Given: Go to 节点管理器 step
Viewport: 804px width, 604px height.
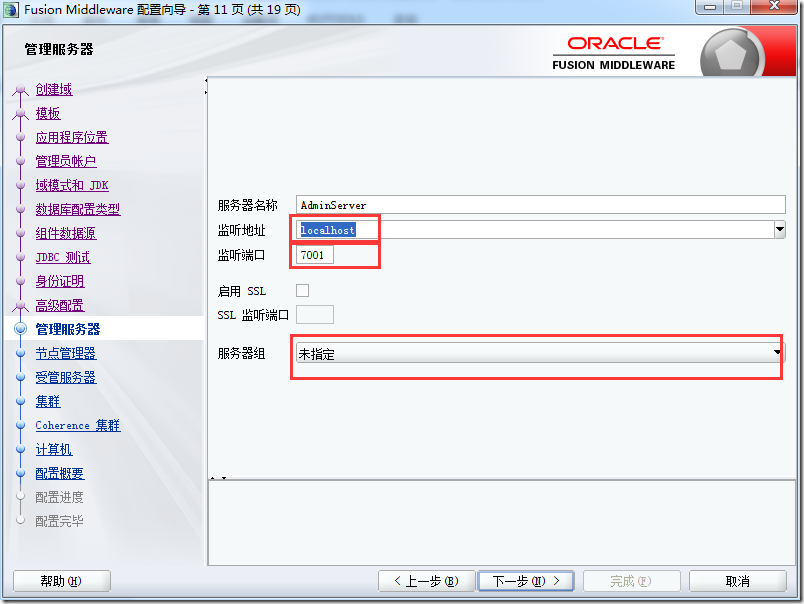Looking at the screenshot, I should pos(66,353).
